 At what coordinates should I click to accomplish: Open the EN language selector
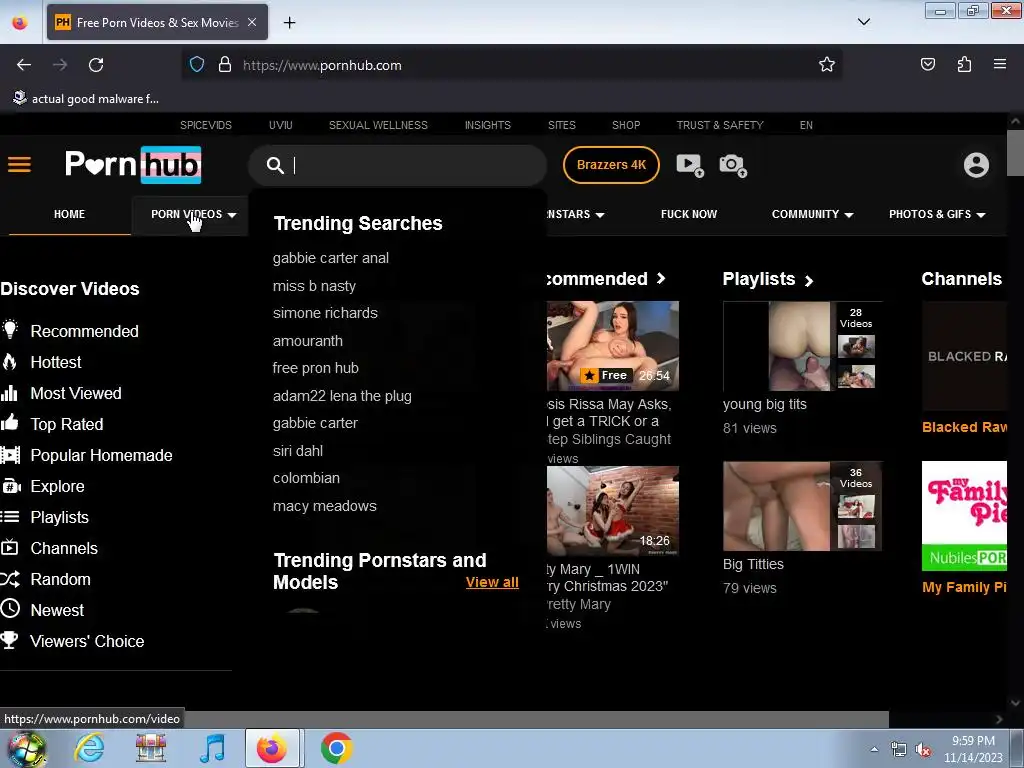pos(806,125)
